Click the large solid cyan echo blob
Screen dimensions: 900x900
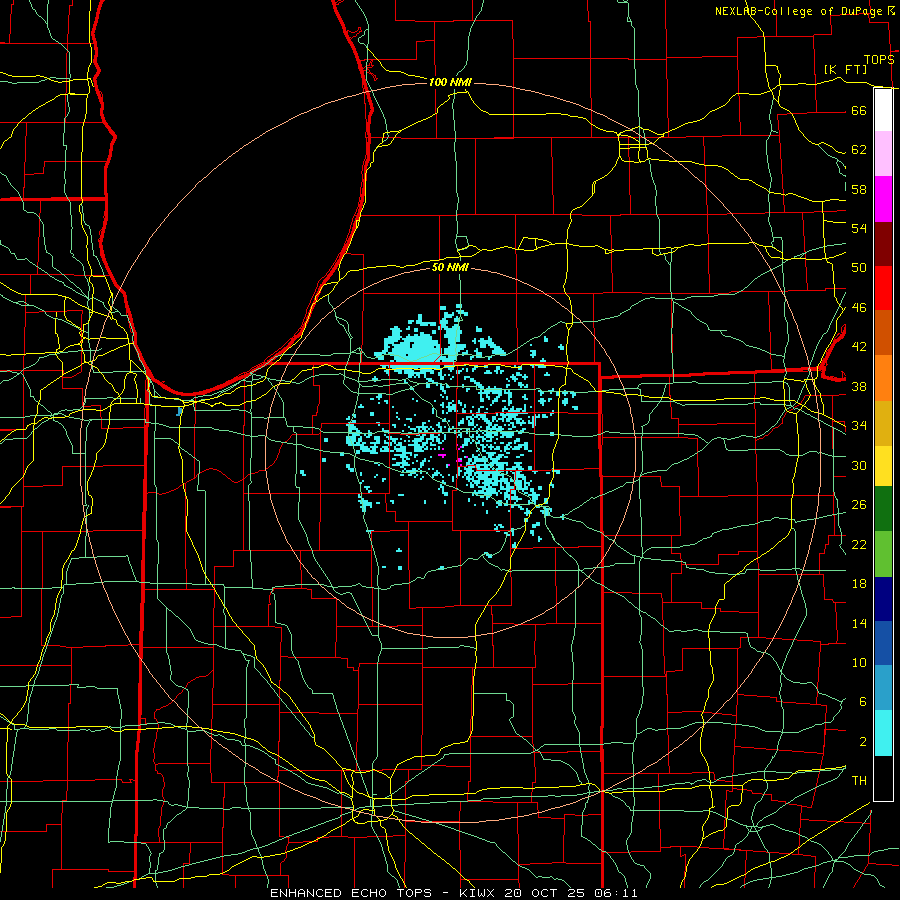click(416, 347)
